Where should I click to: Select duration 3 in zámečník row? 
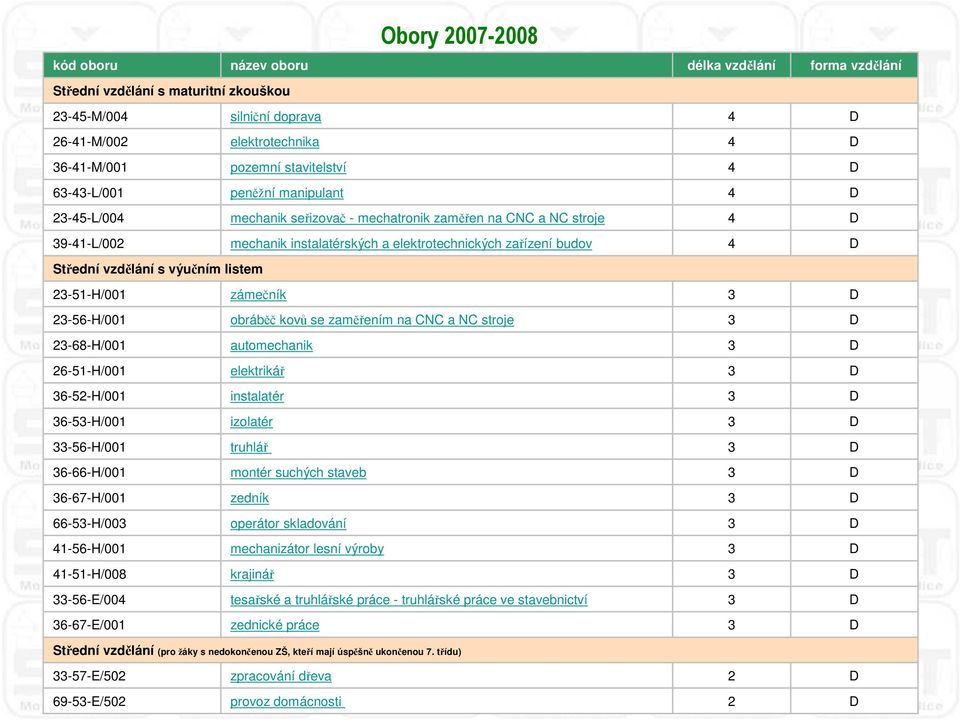tap(731, 294)
